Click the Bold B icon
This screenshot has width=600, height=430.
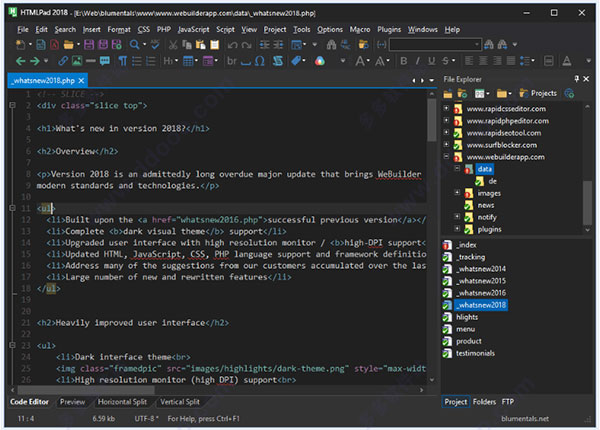(x=404, y=61)
